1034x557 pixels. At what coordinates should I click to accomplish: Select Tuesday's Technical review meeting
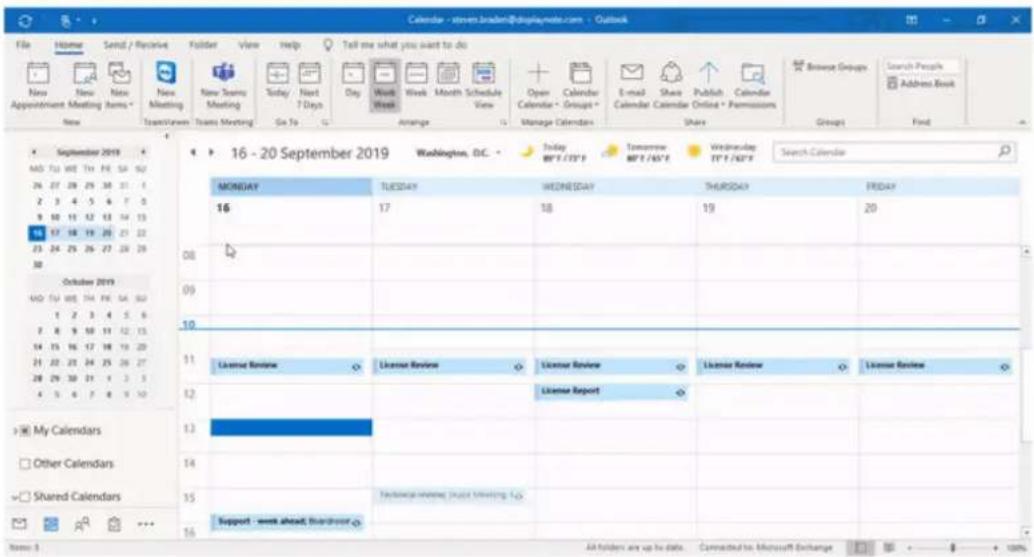pos(449,495)
